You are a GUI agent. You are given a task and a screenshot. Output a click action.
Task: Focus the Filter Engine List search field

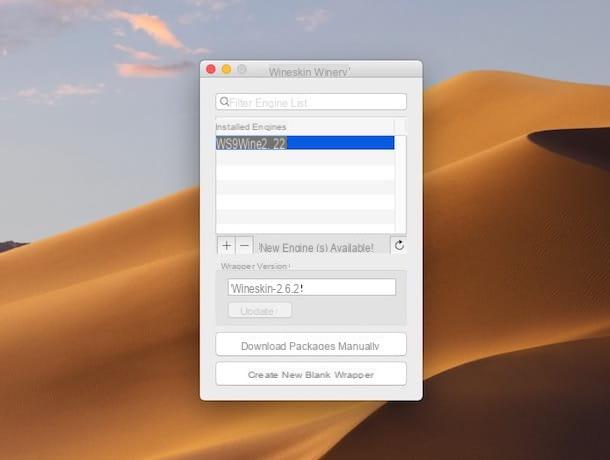[x=311, y=102]
